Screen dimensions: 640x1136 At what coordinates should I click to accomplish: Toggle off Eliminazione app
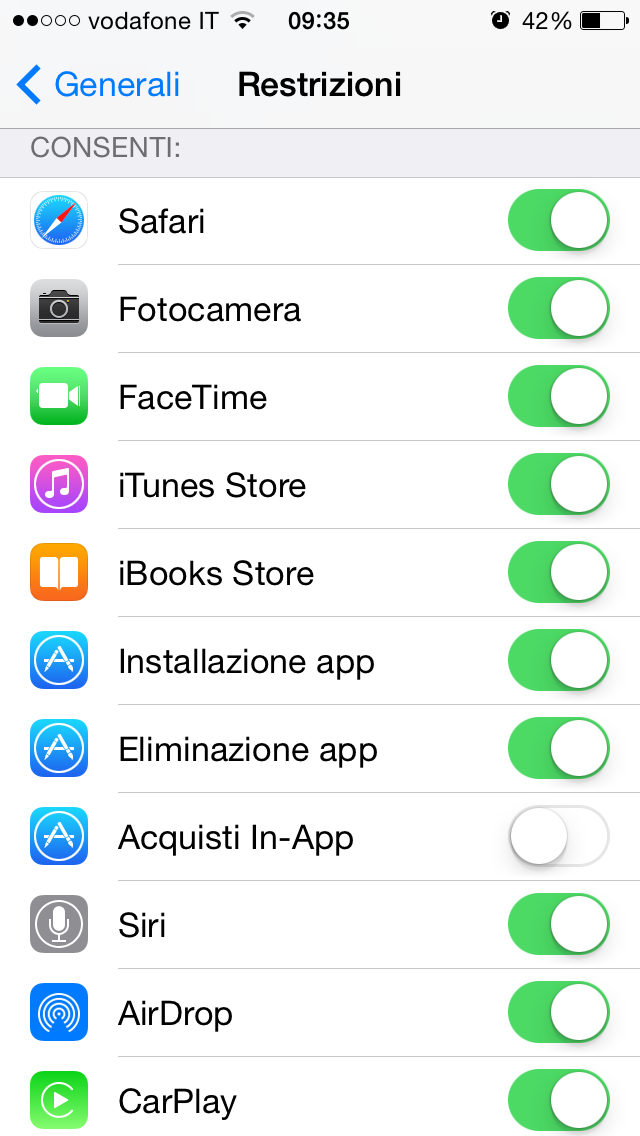559,749
